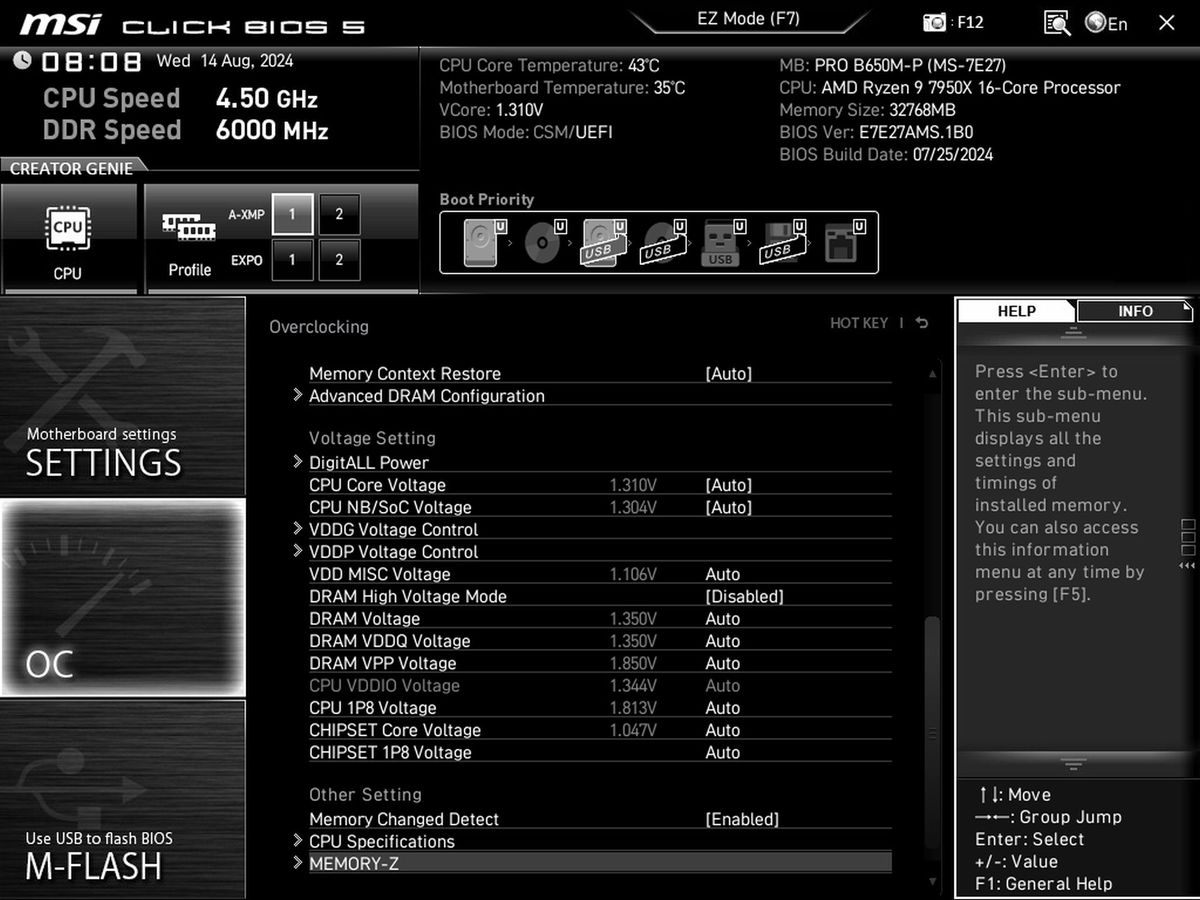Select the DRAM VPP Voltage label
Viewport: 1200px width, 900px height.
[x=383, y=663]
